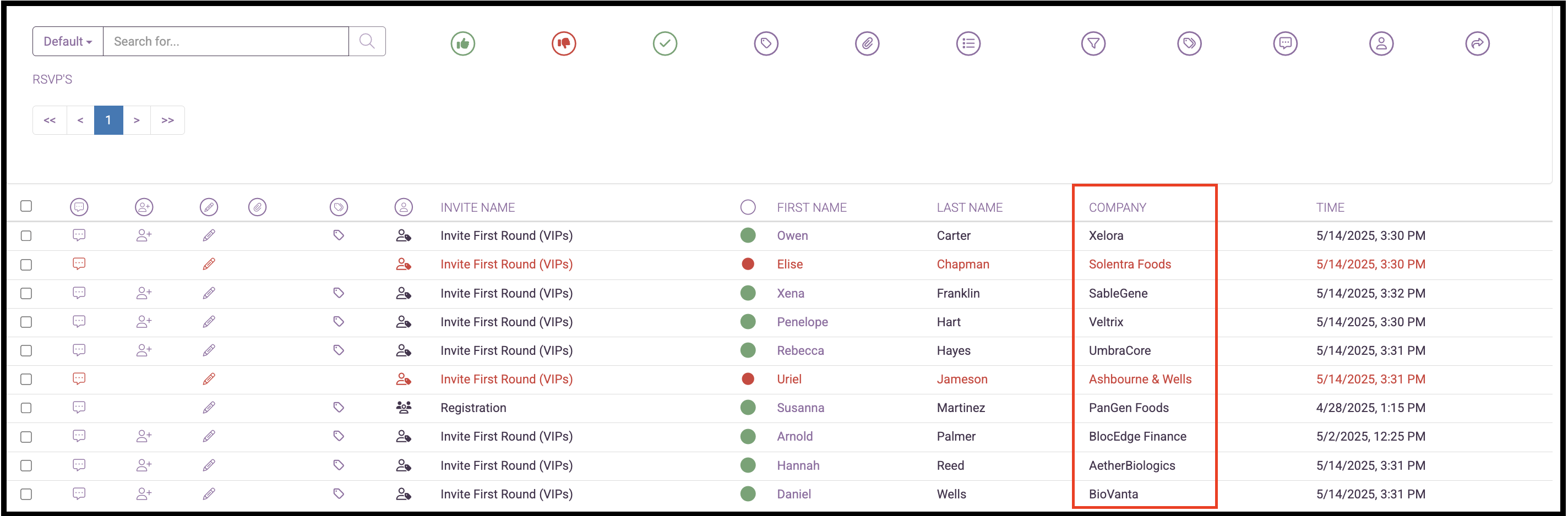Click red comment icon in Uriel Jameson row
The image size is (1568, 516).
click(x=79, y=378)
